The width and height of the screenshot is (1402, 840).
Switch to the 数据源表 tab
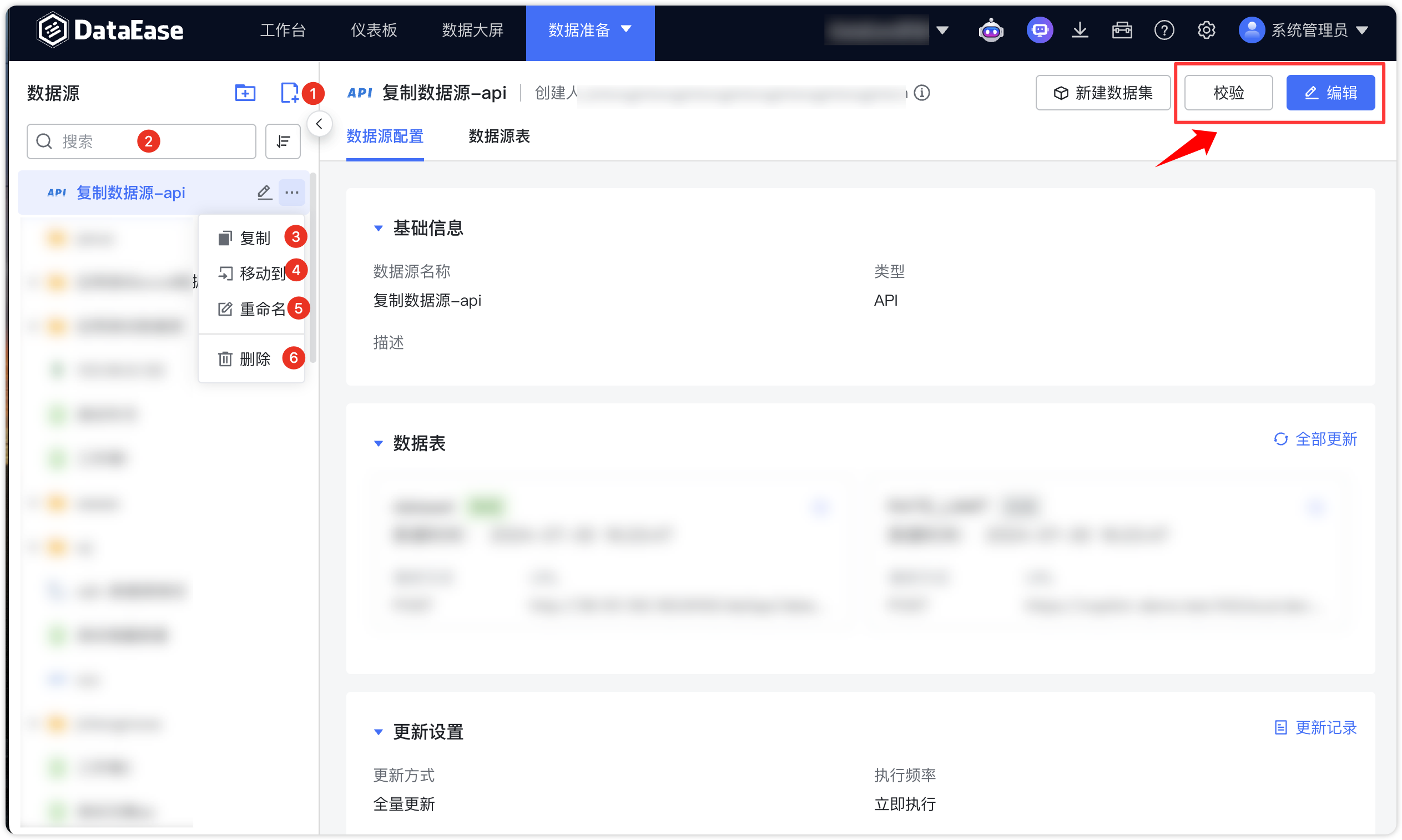pos(498,137)
